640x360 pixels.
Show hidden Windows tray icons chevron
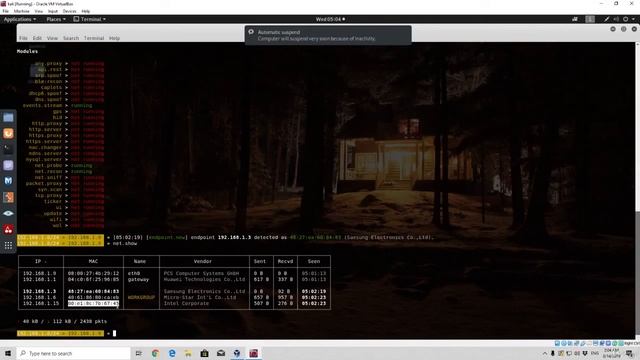click(x=544, y=353)
